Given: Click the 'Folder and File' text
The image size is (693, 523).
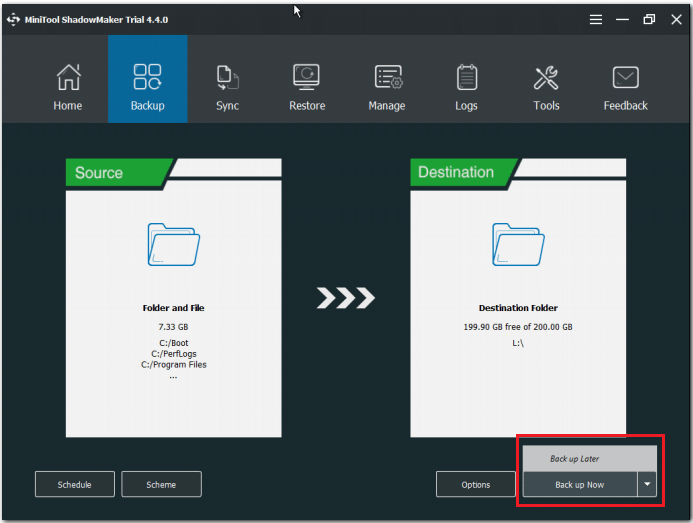Looking at the screenshot, I should tap(173, 308).
